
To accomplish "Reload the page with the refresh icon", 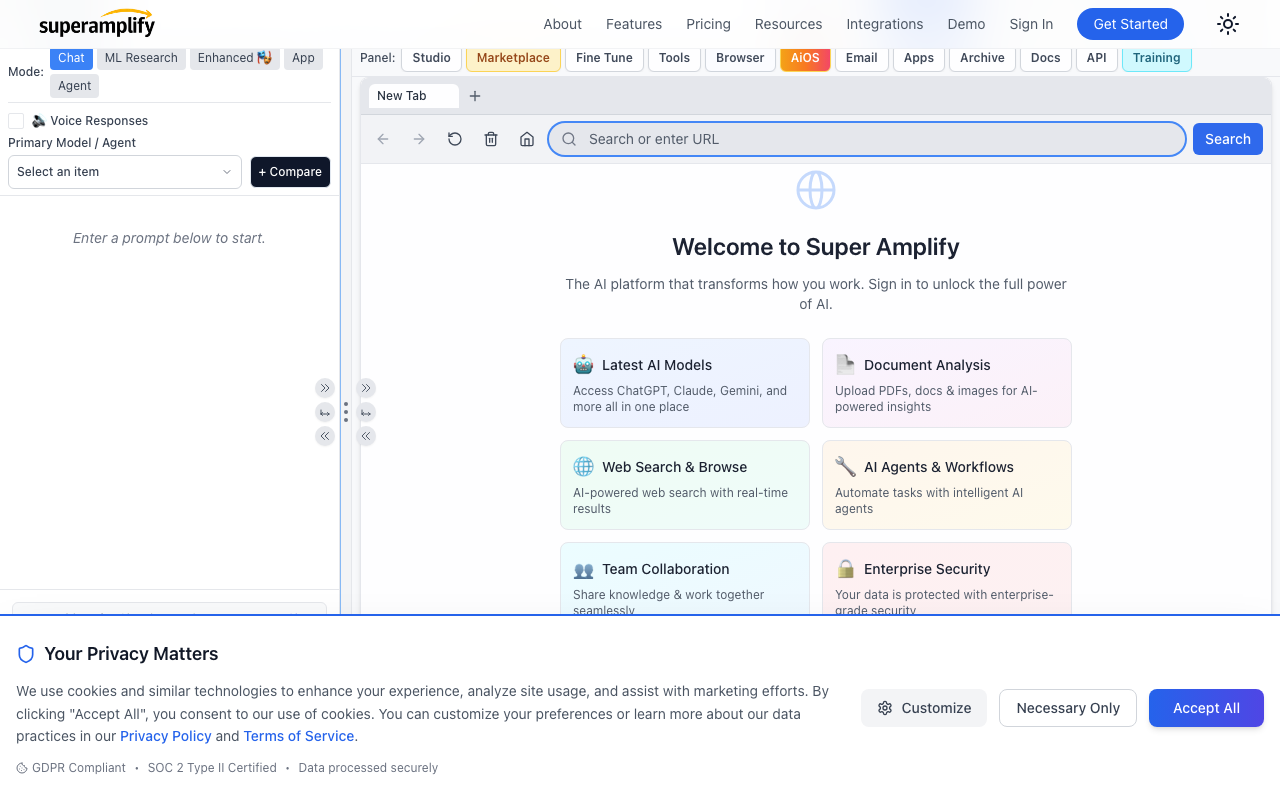I will (455, 139).
